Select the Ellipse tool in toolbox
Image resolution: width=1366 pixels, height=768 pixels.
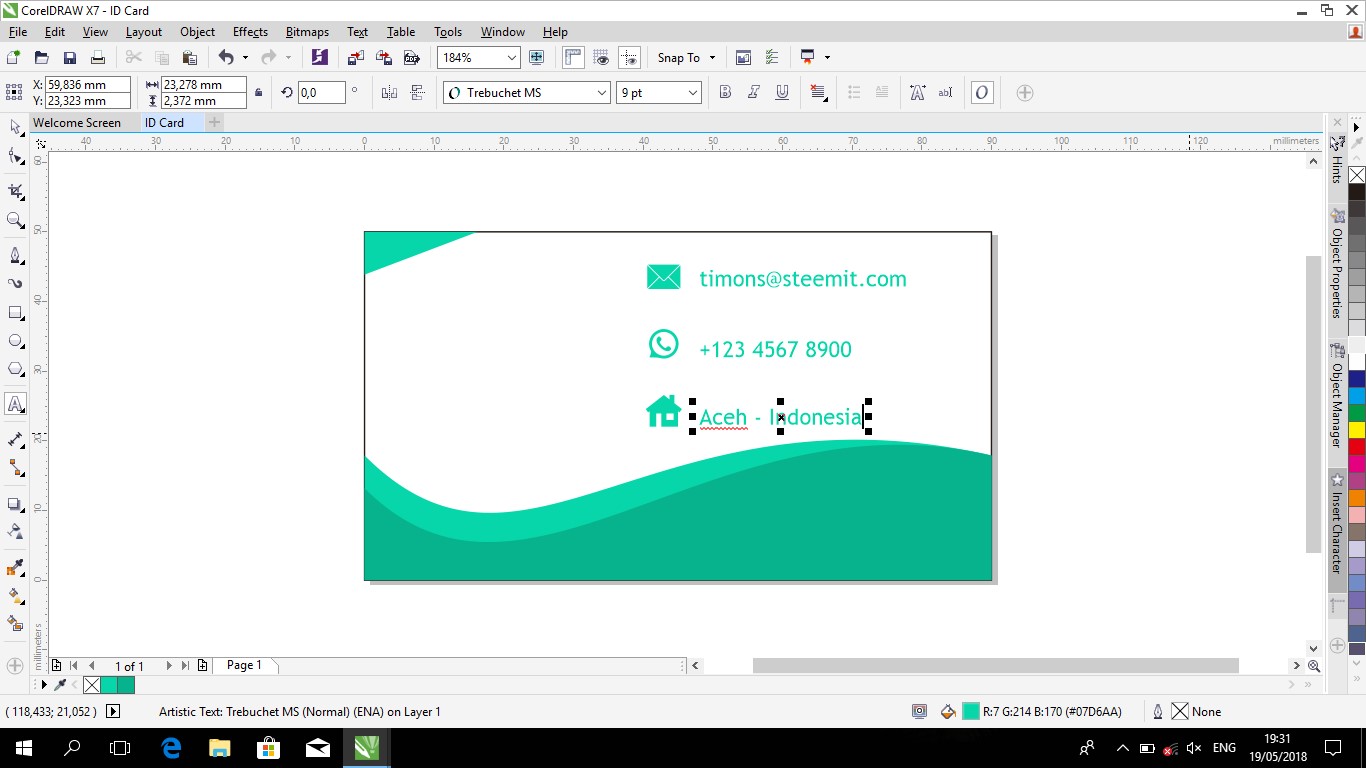16,341
